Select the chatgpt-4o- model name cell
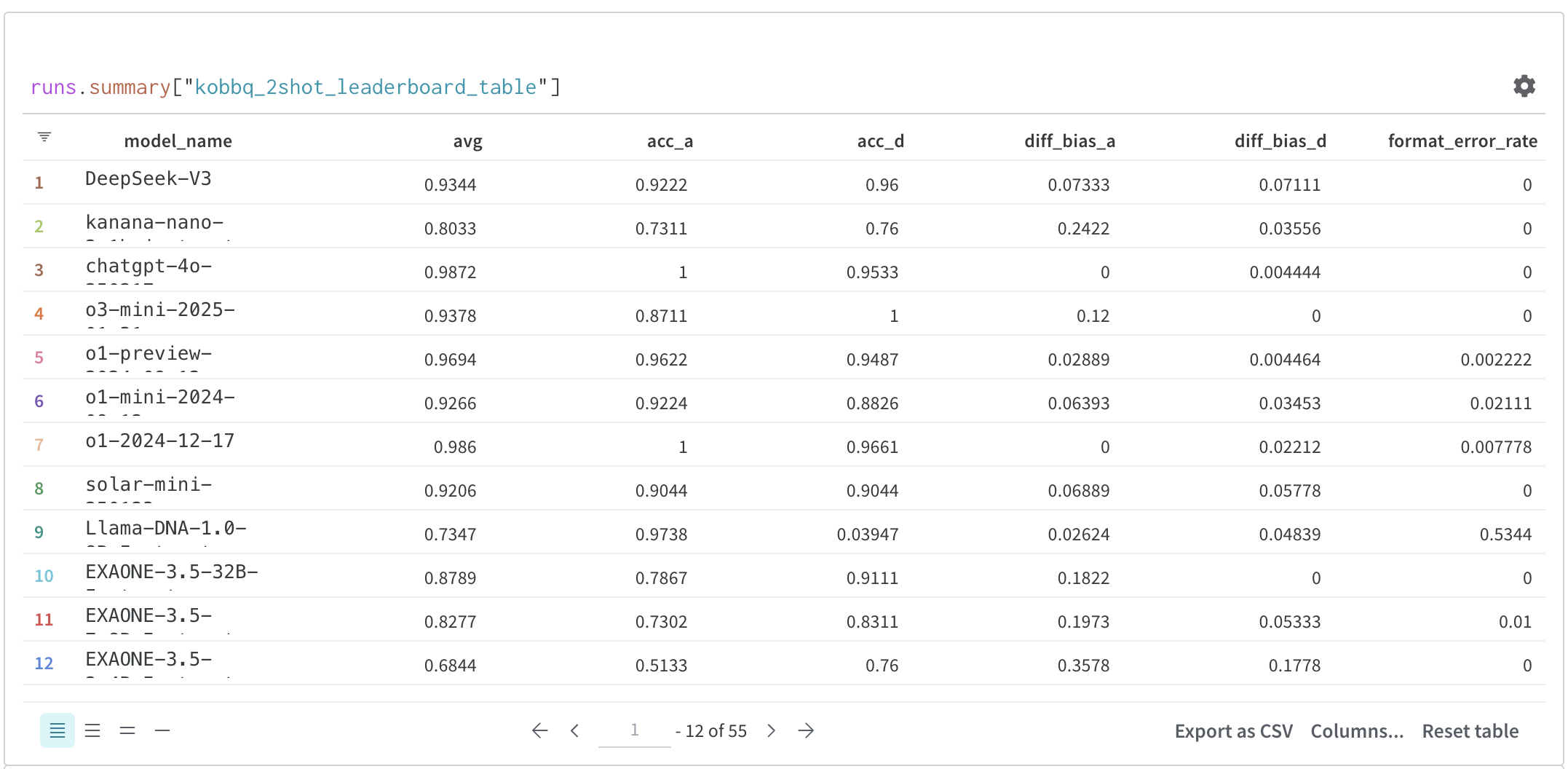This screenshot has width=1568, height=769. 149,266
